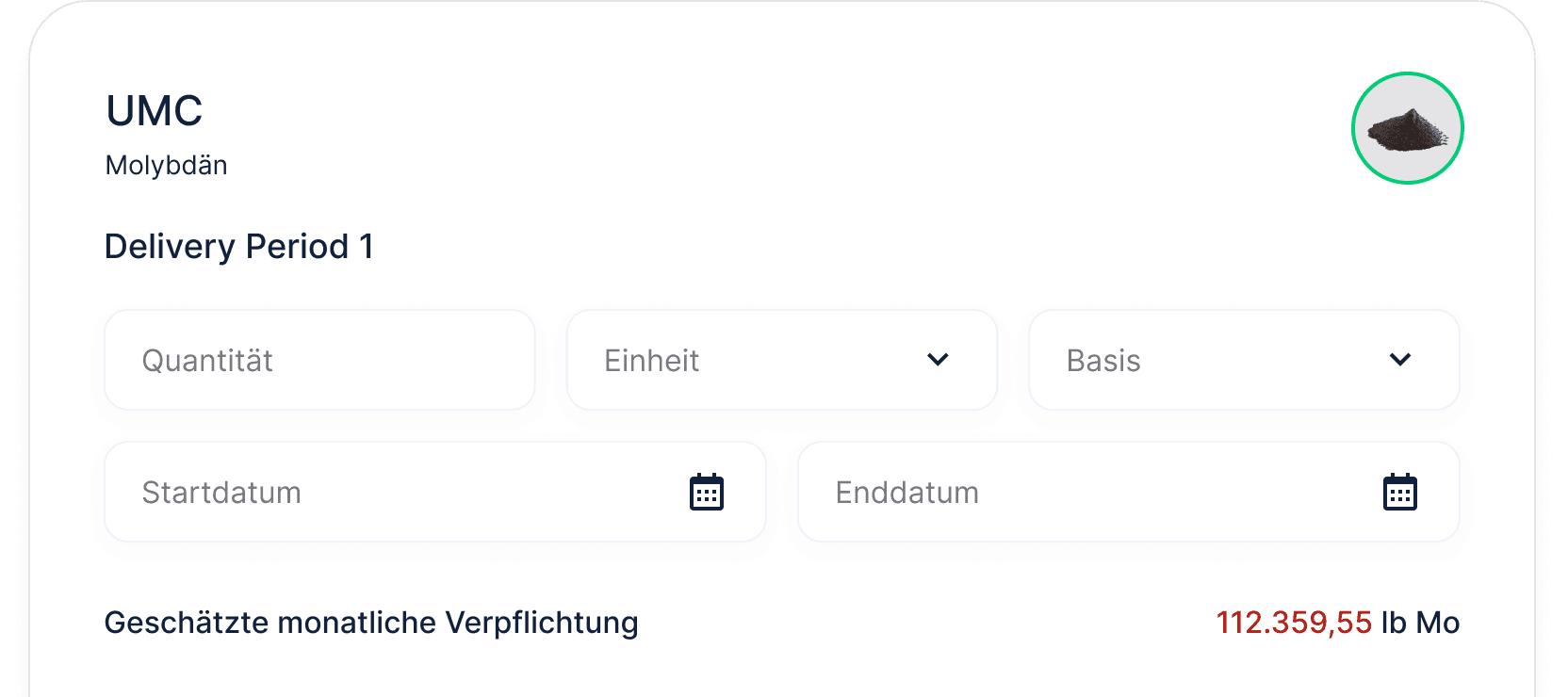Open the Startdatum calendar picker icon

tap(707, 493)
